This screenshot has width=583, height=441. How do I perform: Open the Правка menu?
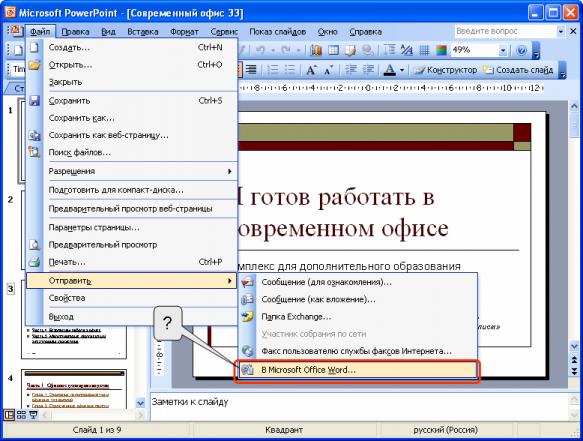point(75,32)
